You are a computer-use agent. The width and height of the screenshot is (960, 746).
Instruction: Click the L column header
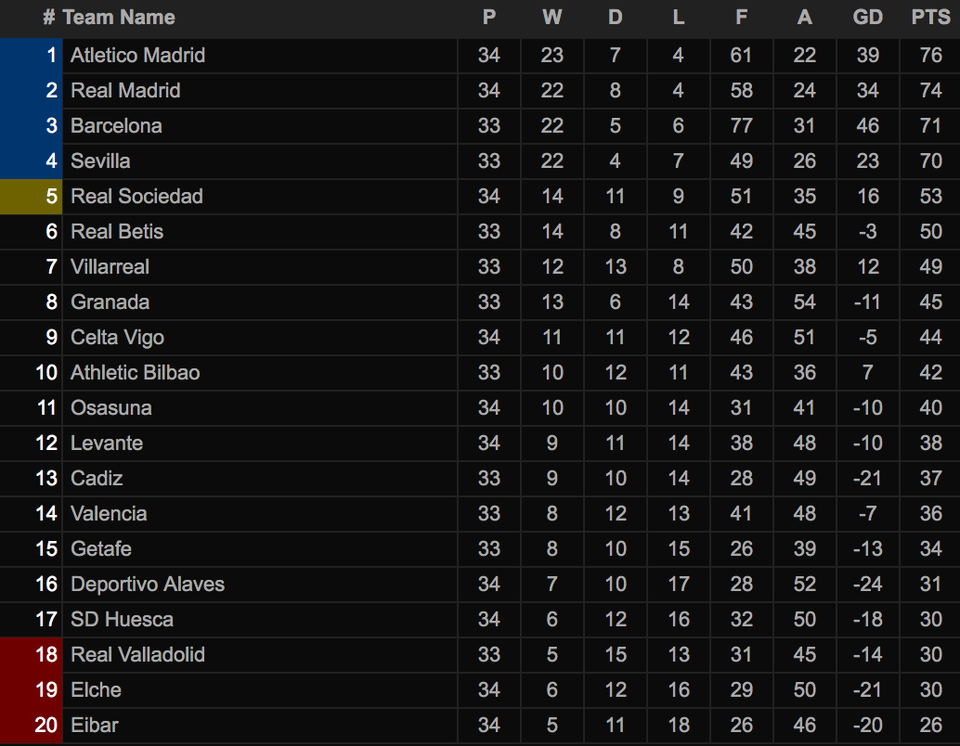coord(678,17)
